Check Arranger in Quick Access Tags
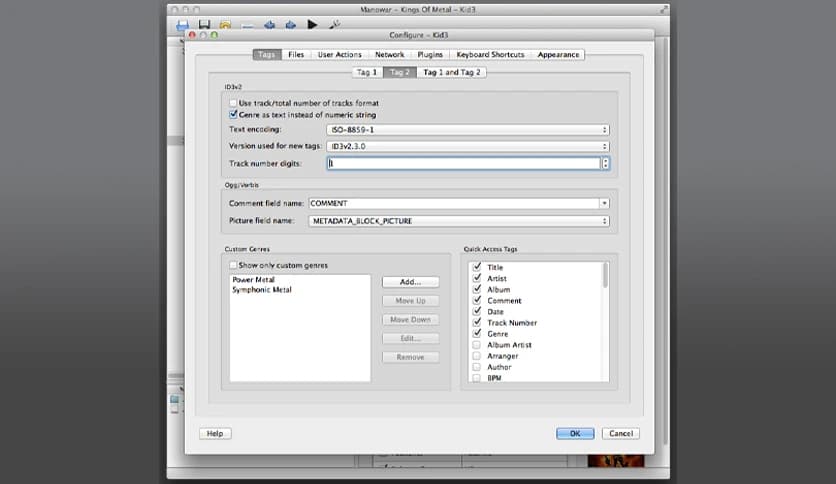The width and height of the screenshot is (836, 484). tap(477, 356)
